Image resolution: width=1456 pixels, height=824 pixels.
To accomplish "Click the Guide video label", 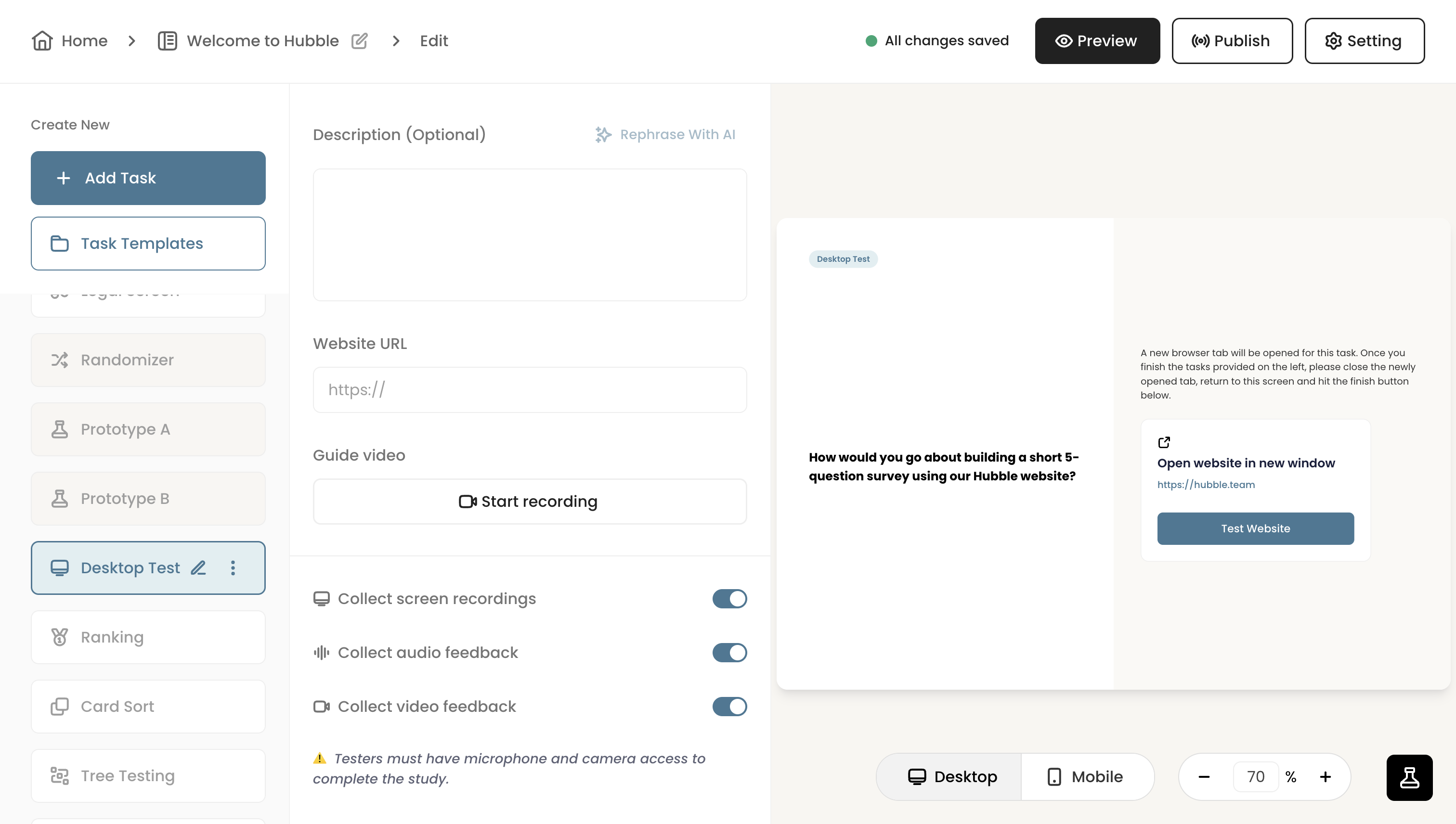I will click(359, 455).
